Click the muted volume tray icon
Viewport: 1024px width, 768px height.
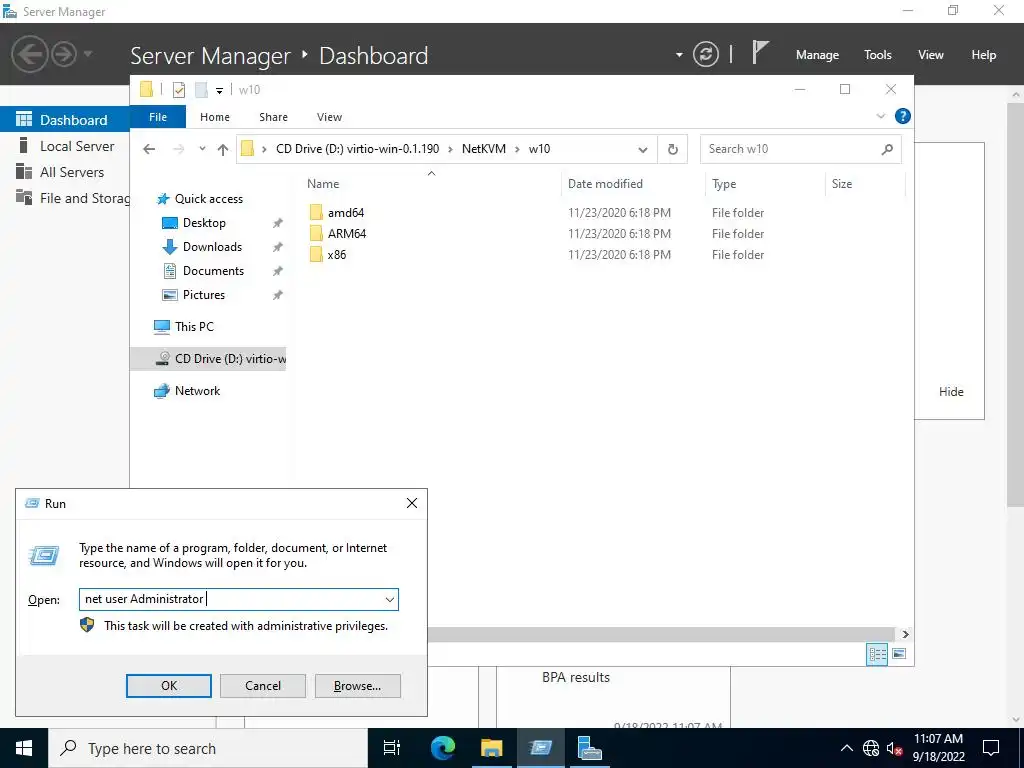894,748
